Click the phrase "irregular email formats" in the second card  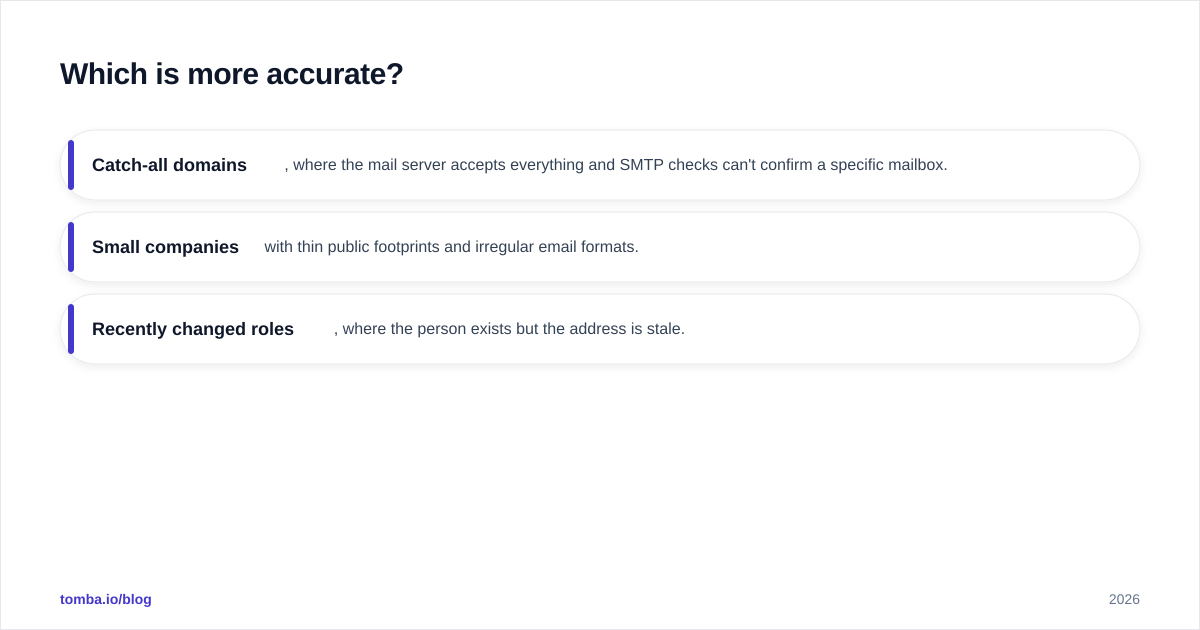(x=557, y=247)
